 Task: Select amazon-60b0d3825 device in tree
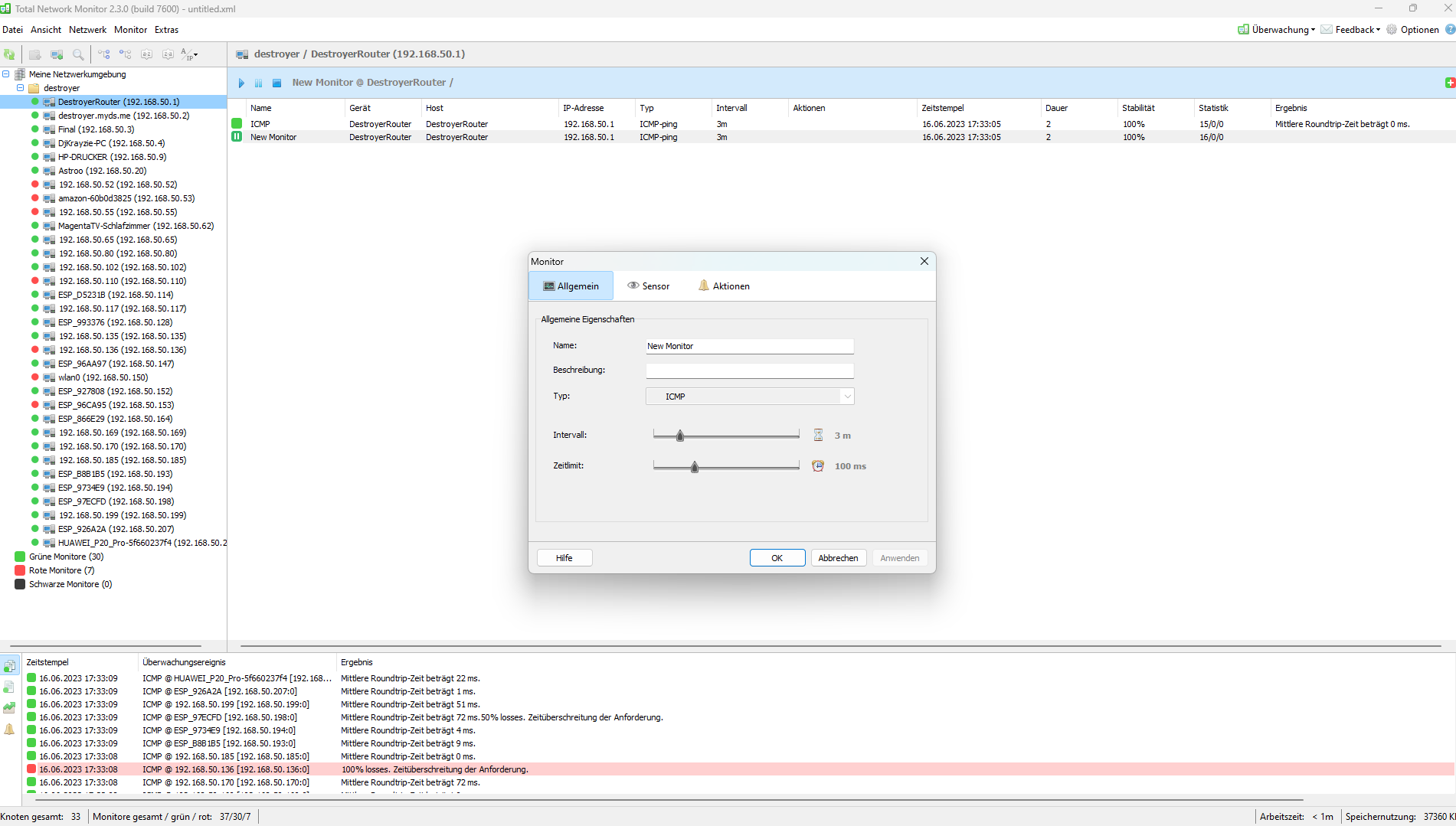tap(126, 198)
